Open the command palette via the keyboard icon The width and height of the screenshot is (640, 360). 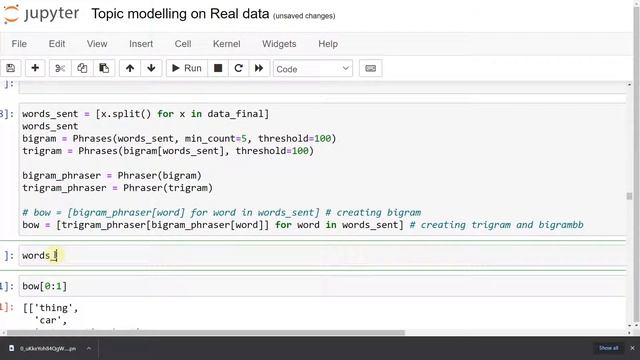pyautogui.click(x=371, y=68)
